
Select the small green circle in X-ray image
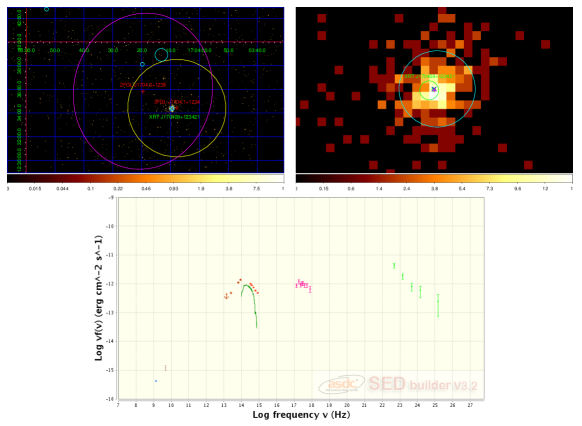pos(429,90)
